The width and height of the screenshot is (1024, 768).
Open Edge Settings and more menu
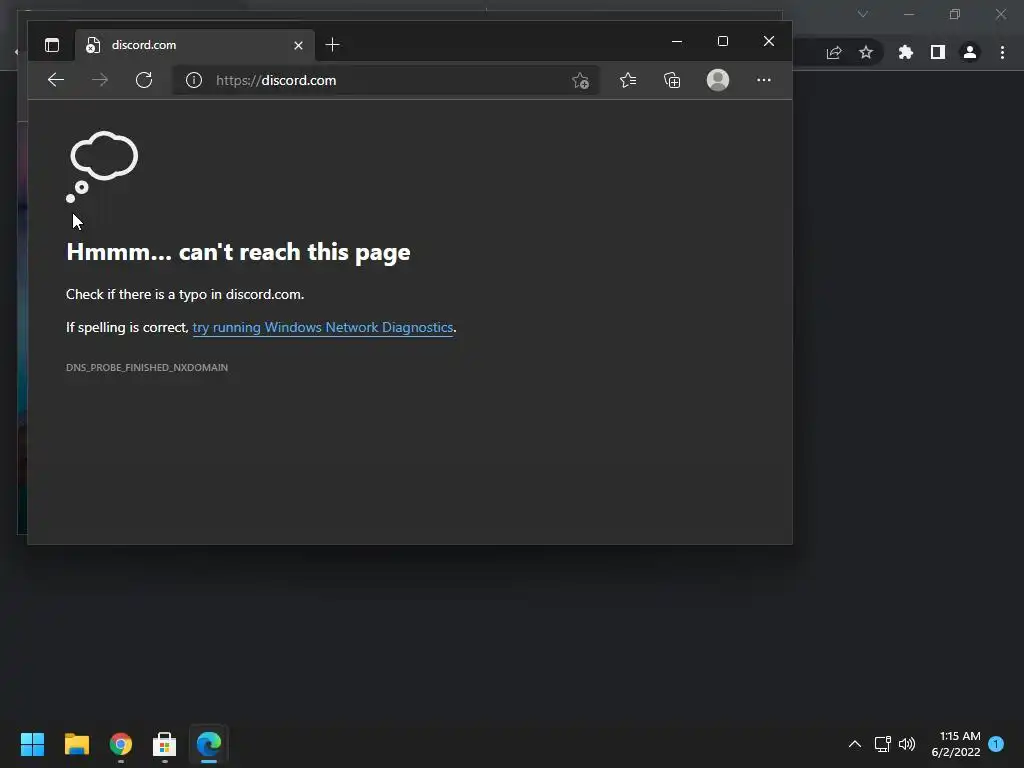point(763,80)
